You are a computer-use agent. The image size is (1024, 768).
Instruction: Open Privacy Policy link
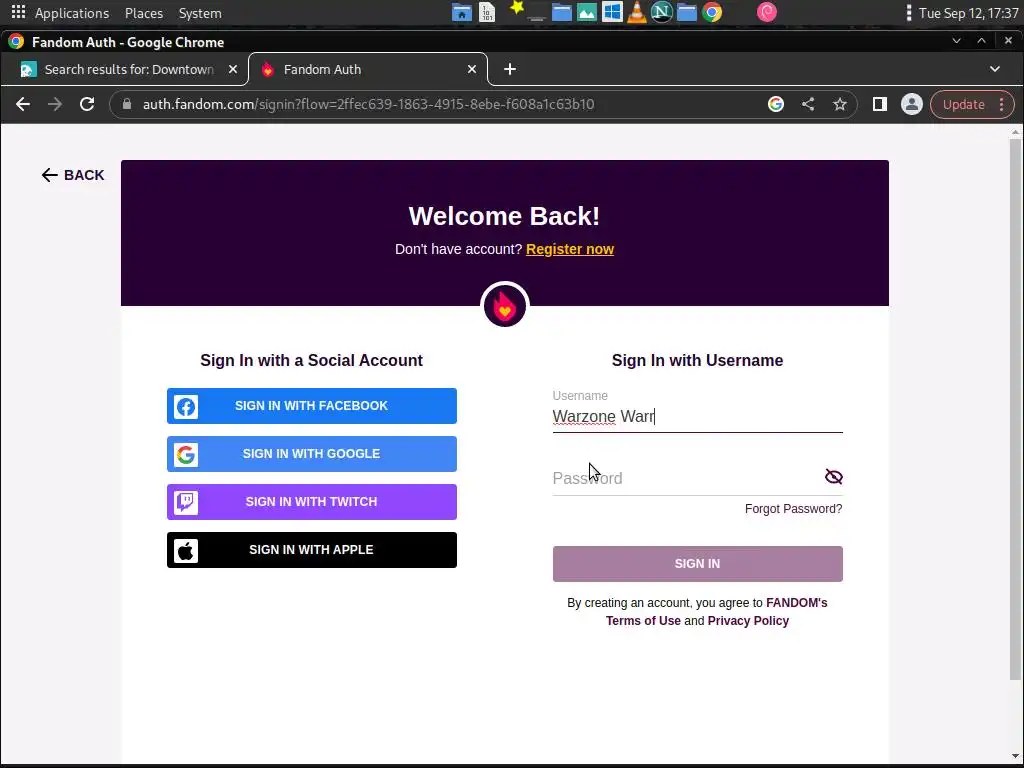pos(748,620)
